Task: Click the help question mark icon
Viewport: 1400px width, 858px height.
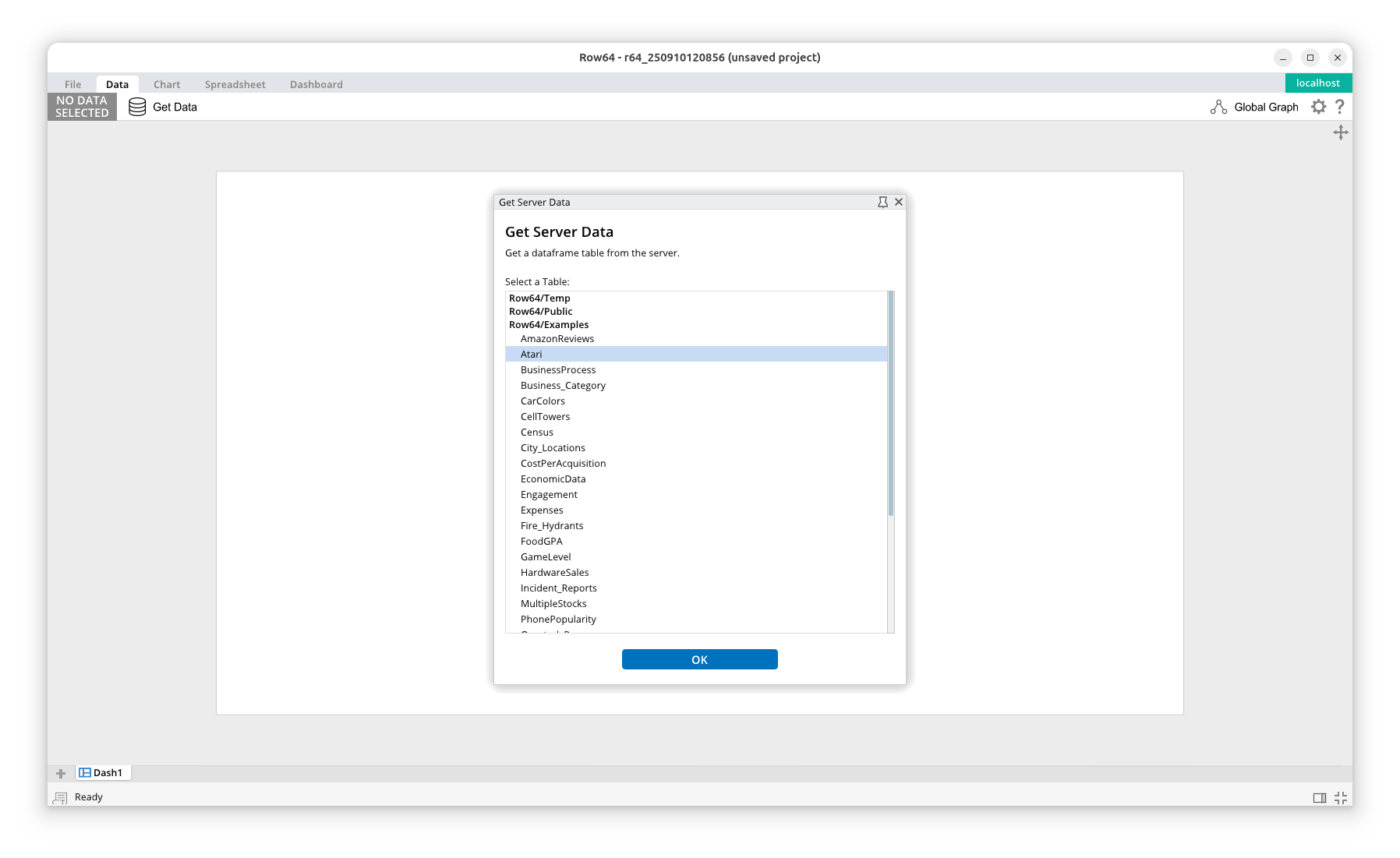Action: click(x=1340, y=107)
